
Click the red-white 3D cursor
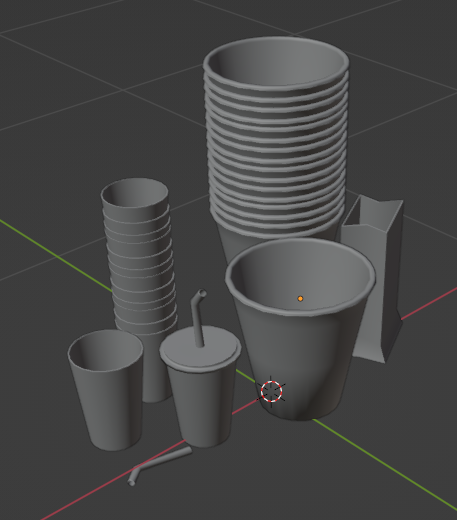click(x=271, y=391)
